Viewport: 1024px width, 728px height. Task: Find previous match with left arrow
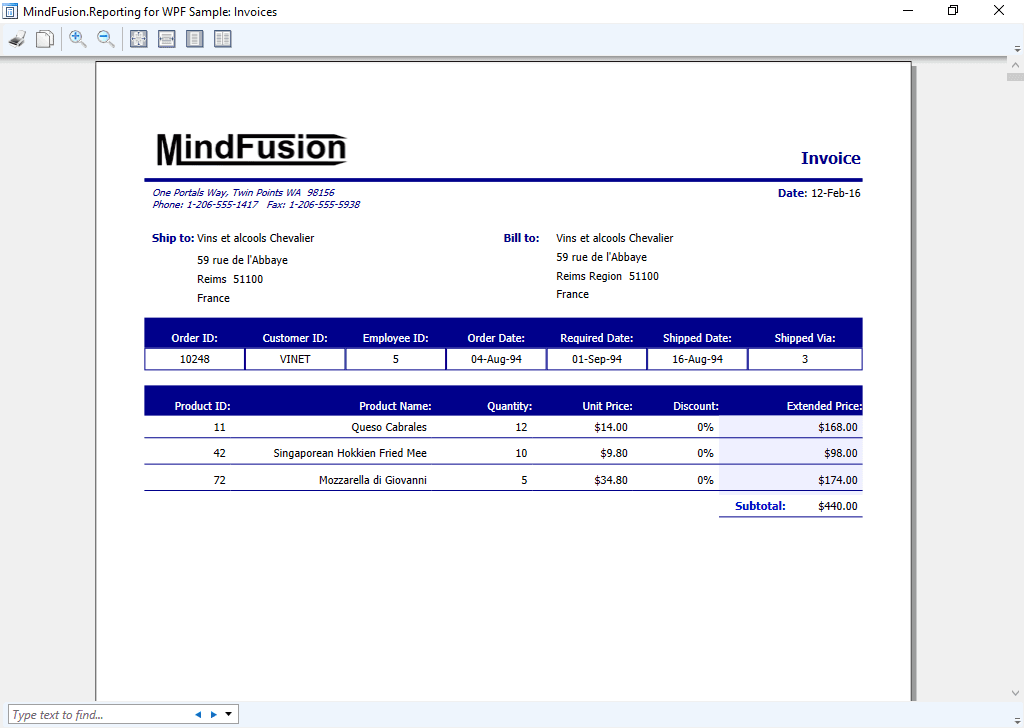point(198,714)
